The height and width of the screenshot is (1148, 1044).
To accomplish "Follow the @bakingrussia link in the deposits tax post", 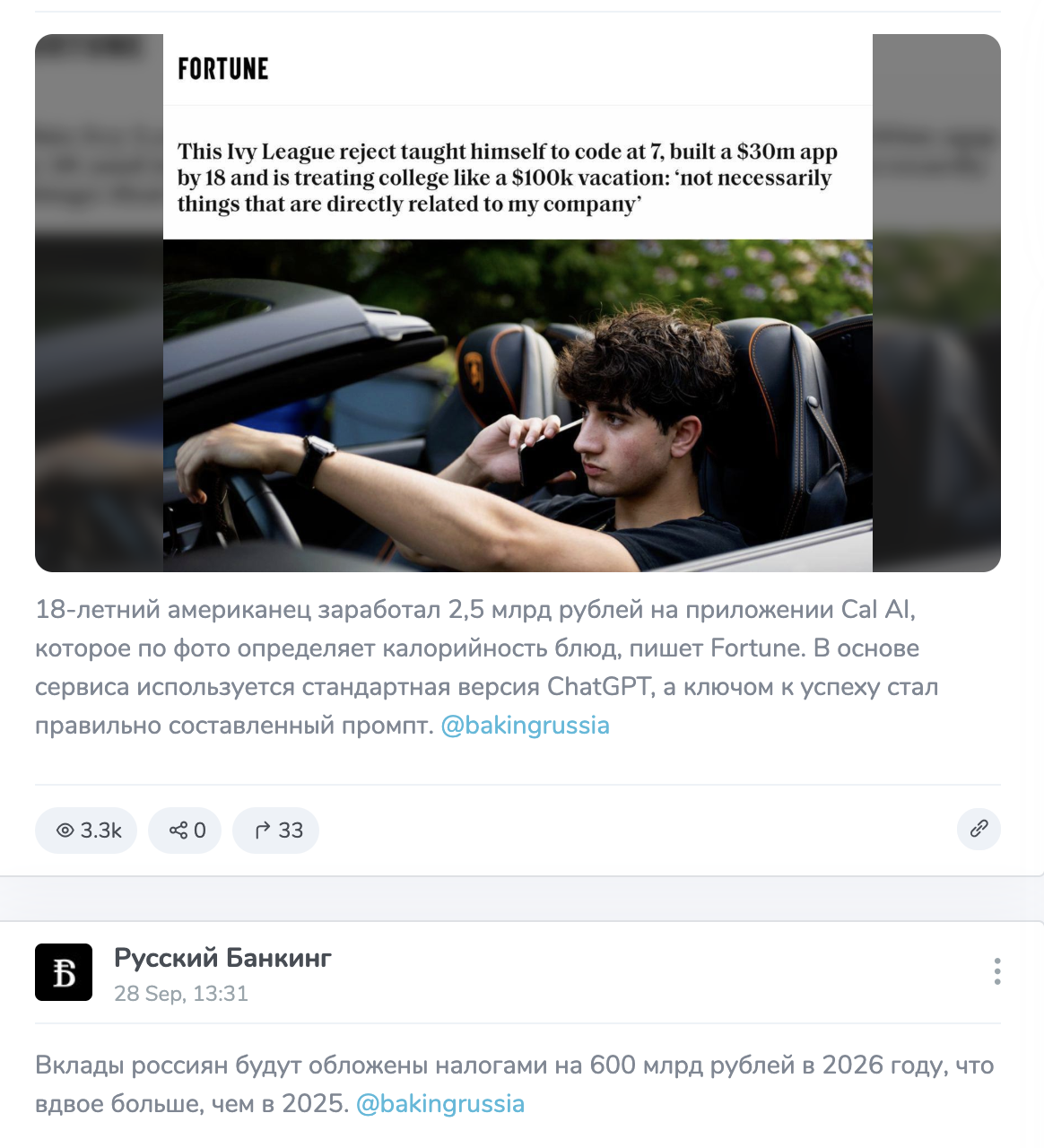I will click(x=440, y=1103).
